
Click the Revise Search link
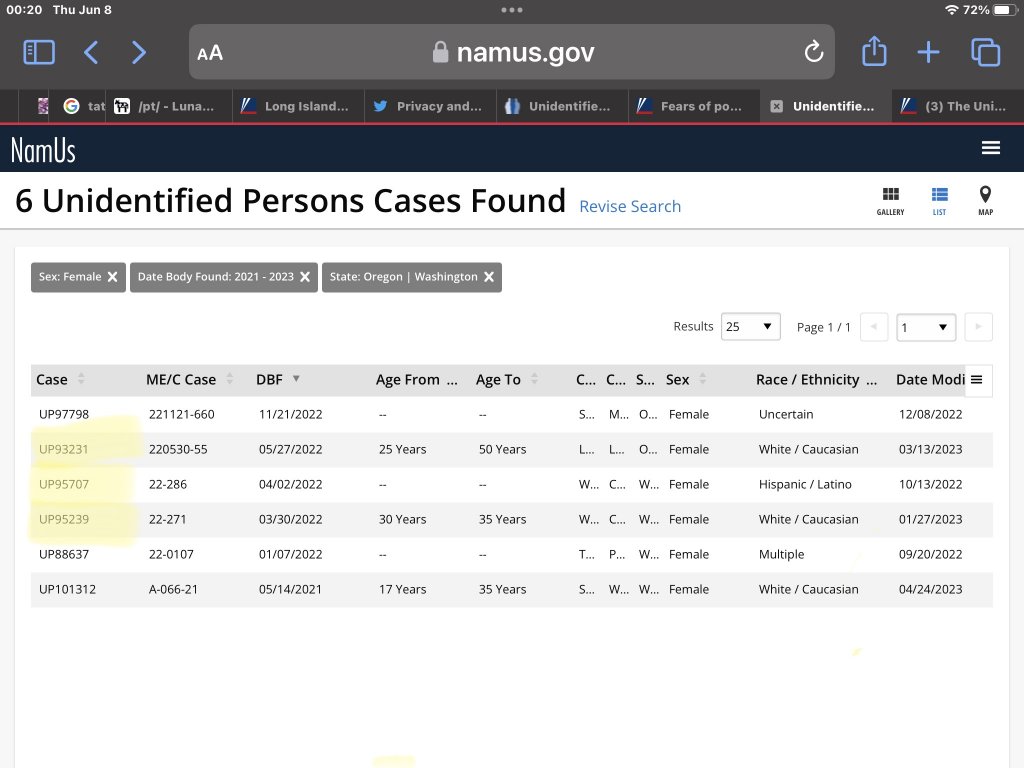pos(630,206)
